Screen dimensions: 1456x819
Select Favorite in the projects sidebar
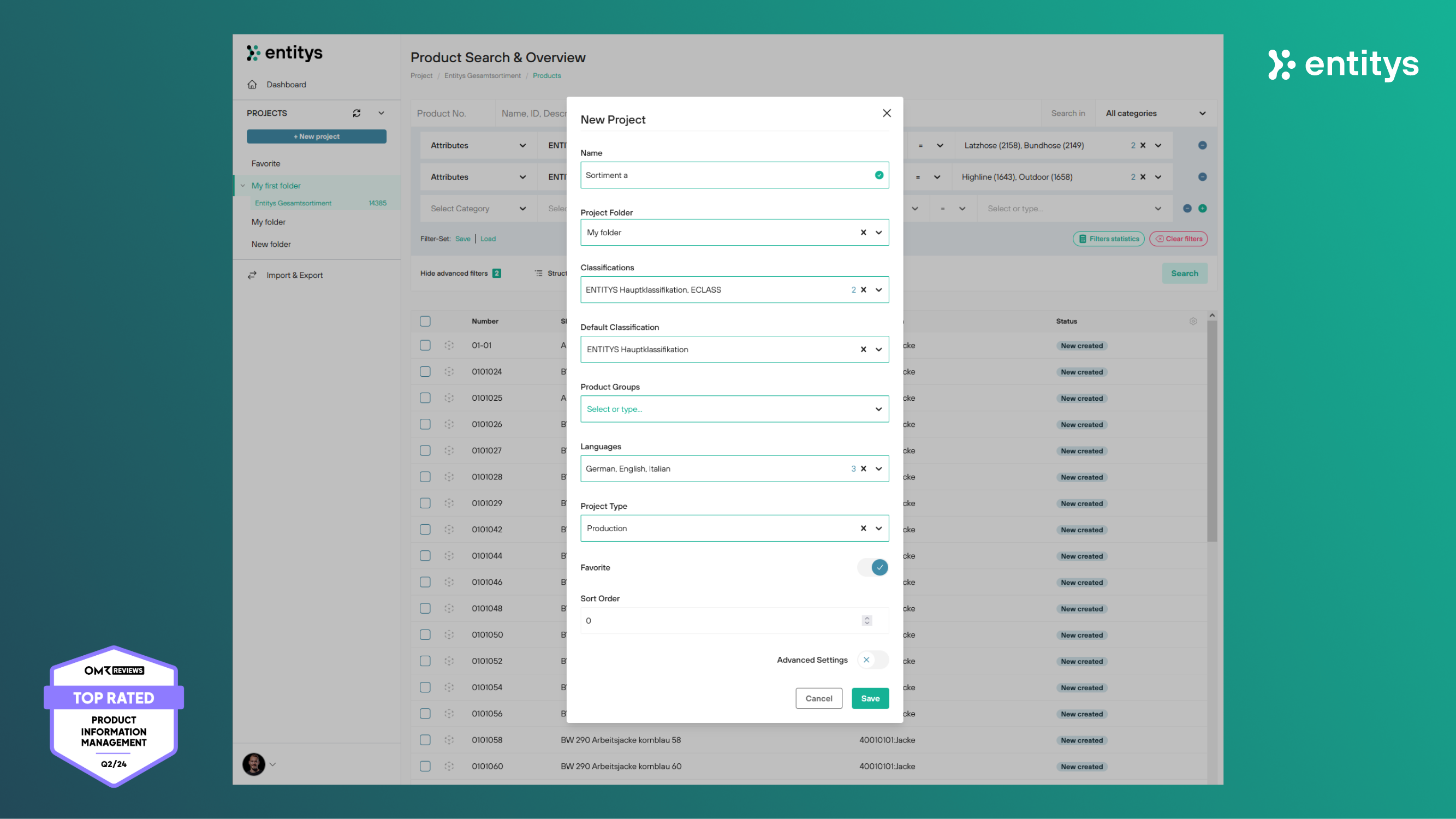(x=266, y=163)
